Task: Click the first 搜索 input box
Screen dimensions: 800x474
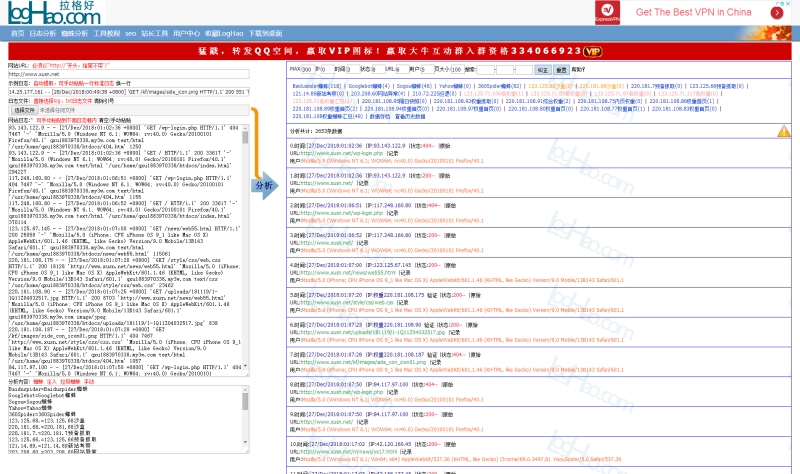Action: [x=485, y=69]
